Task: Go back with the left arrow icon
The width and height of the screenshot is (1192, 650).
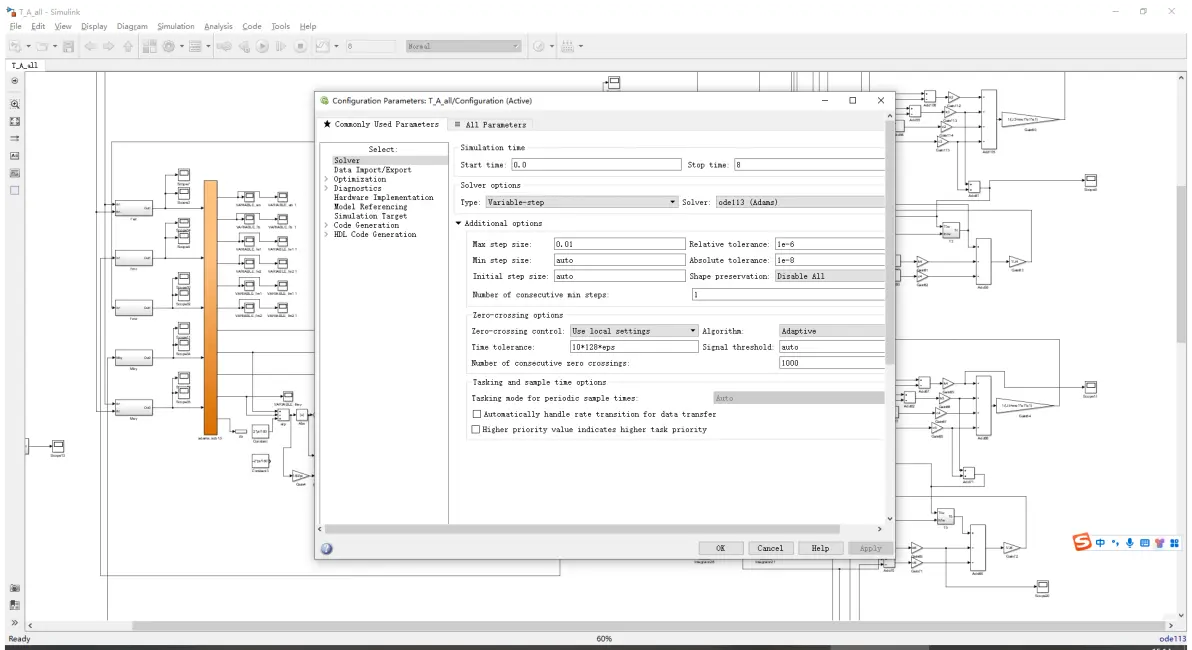Action: pyautogui.click(x=90, y=46)
